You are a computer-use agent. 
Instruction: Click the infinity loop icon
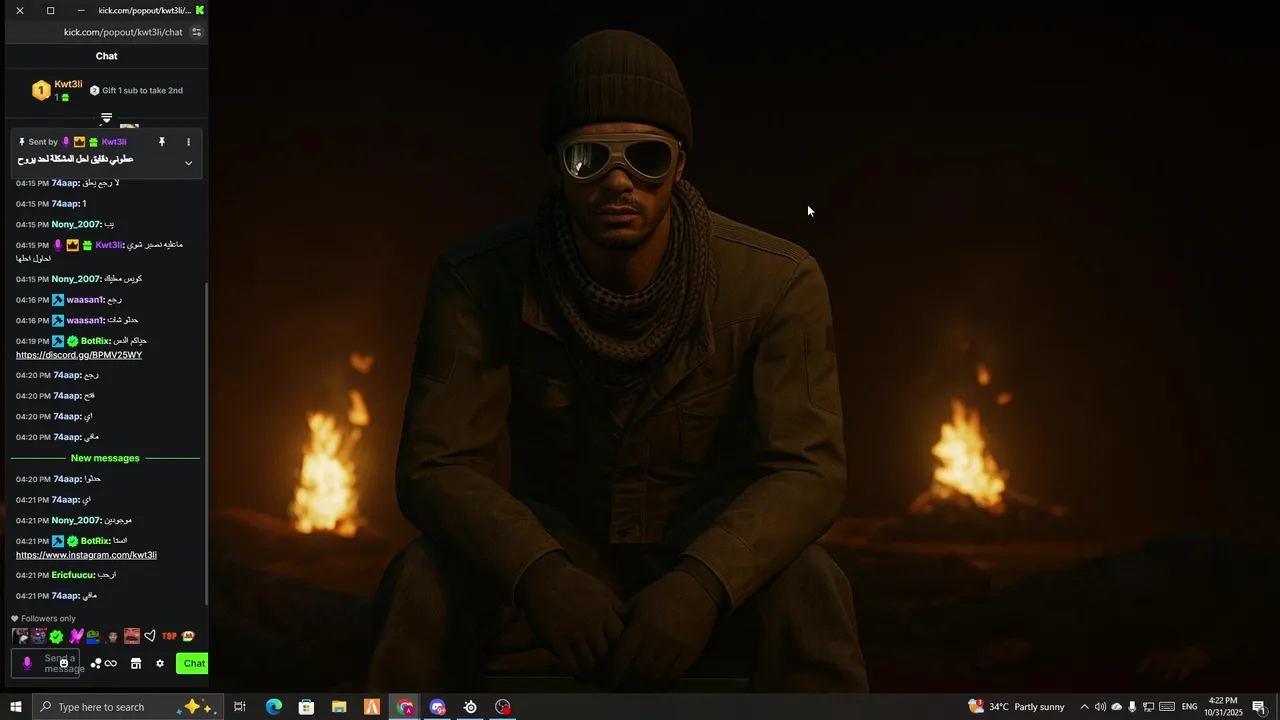click(111, 663)
